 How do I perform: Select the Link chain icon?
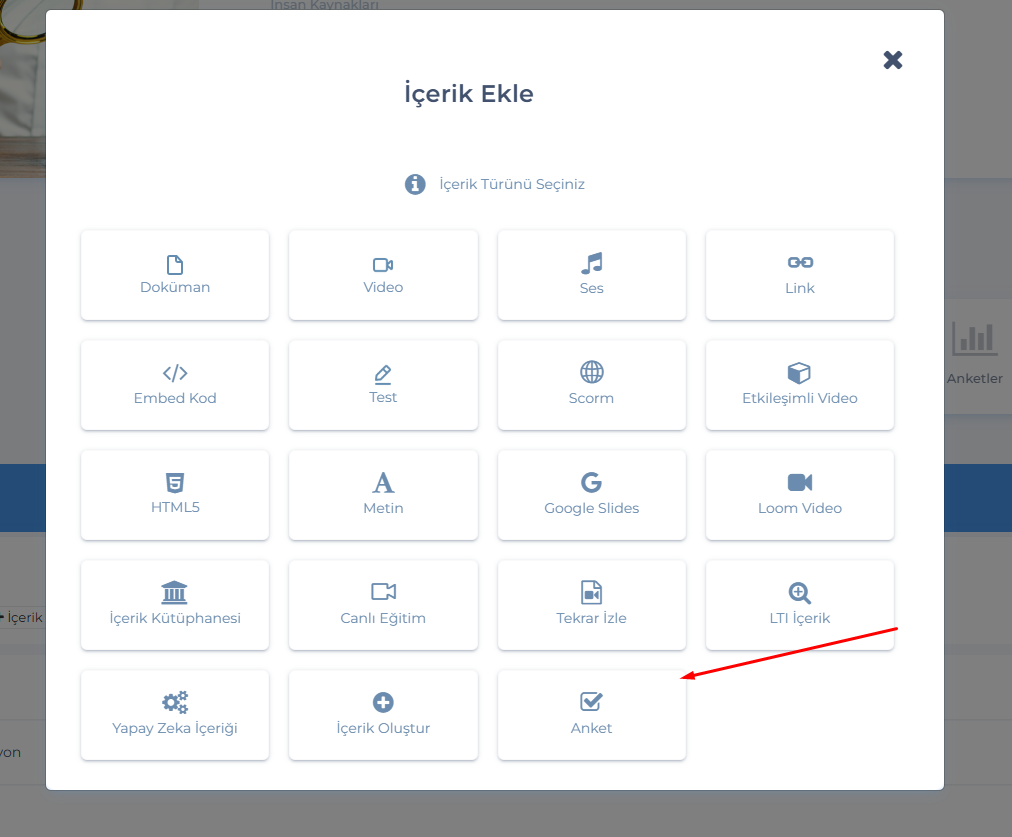(800, 263)
